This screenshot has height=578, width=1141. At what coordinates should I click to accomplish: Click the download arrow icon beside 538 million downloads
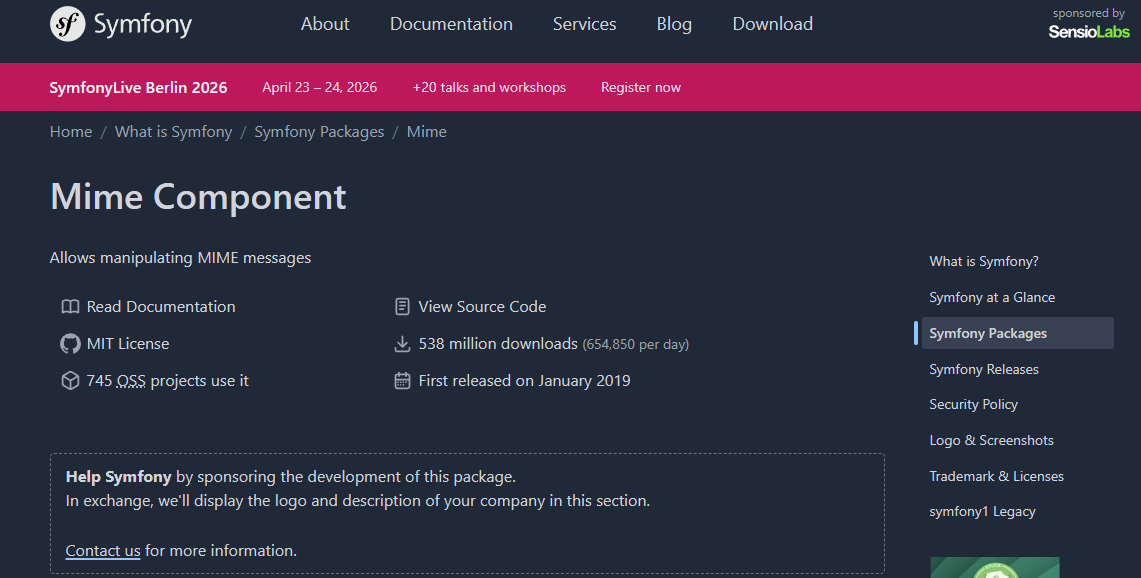(x=402, y=344)
